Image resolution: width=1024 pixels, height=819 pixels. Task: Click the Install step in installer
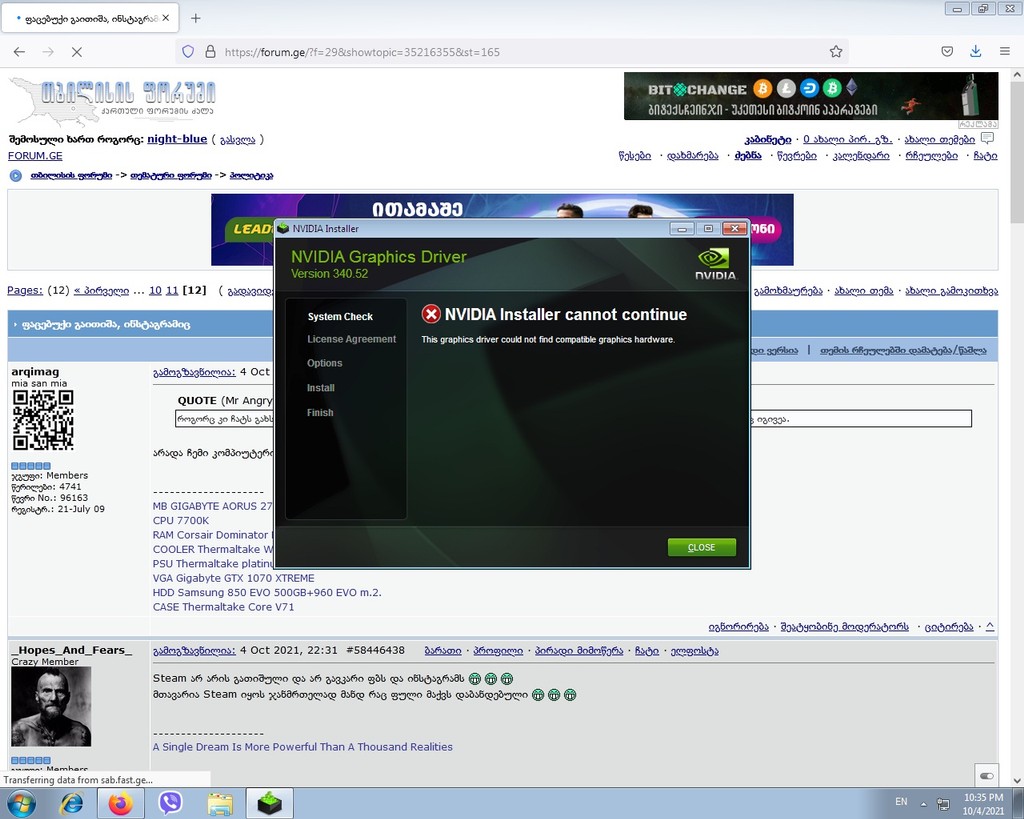point(320,388)
